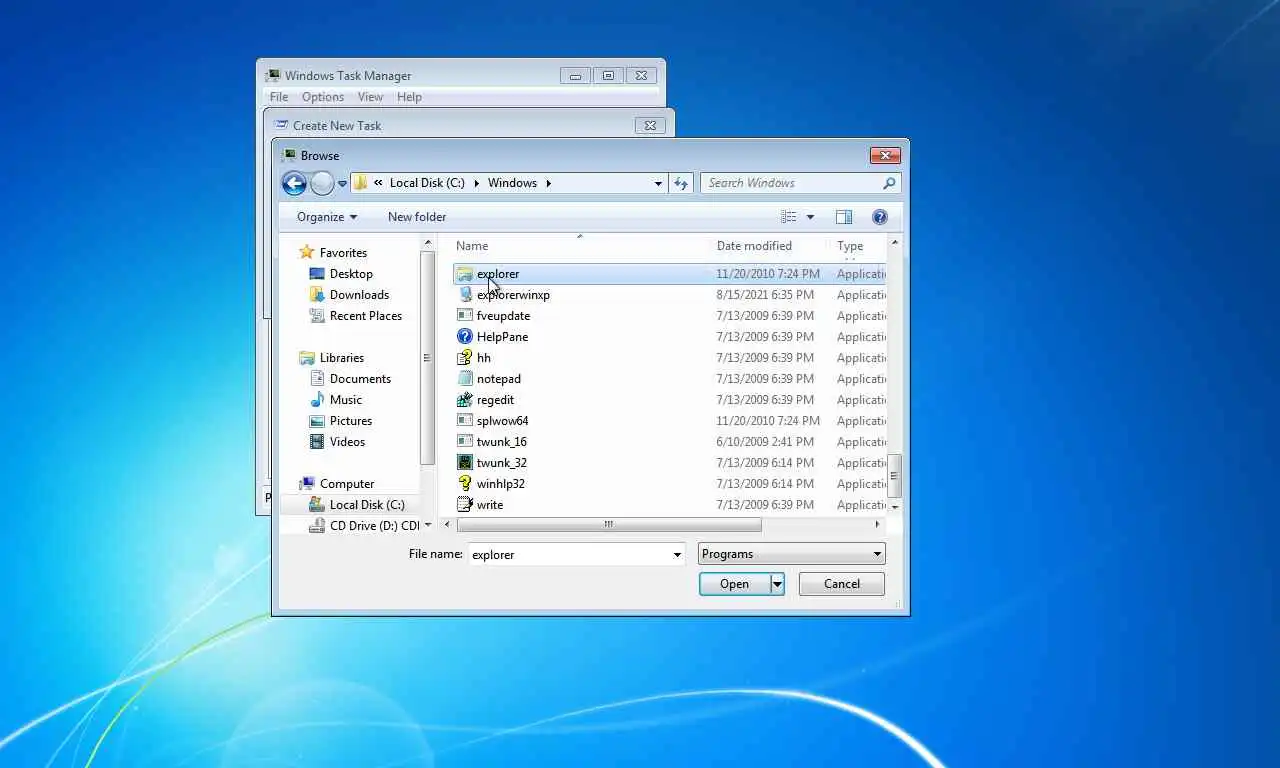
Task: Open View menu in Task Manager
Action: click(370, 97)
